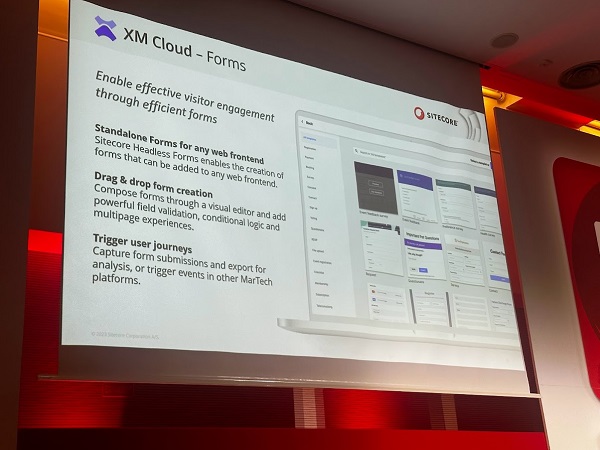Open the purple-header Event feedback template
600x450 pixels.
click(416, 196)
